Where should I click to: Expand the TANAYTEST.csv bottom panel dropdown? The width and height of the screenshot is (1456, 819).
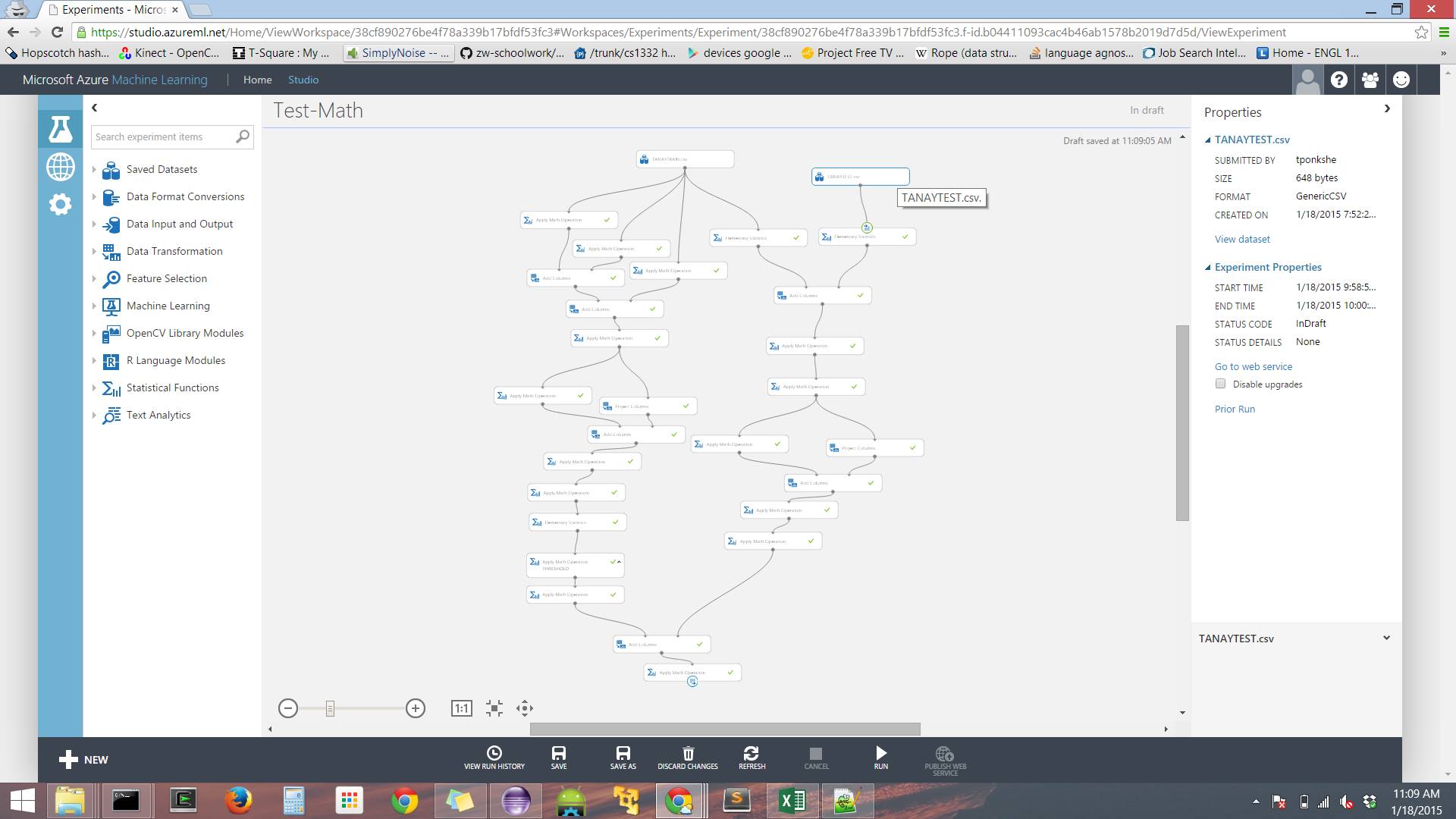pos(1386,638)
